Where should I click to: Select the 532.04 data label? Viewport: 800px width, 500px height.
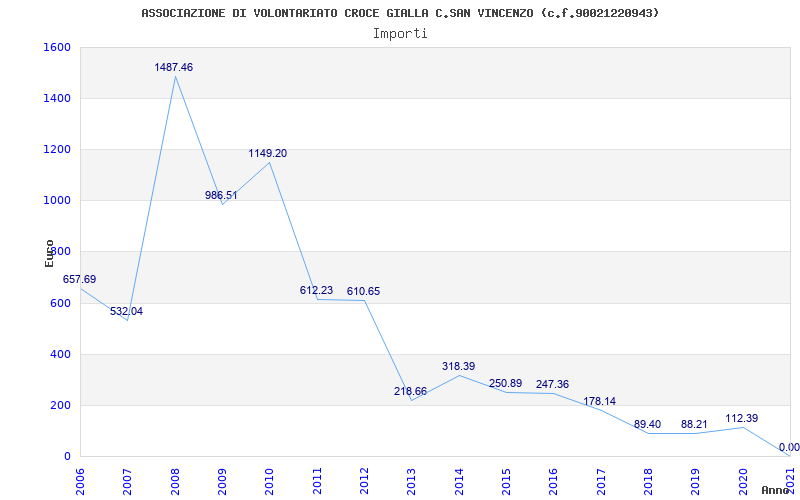pyautogui.click(x=127, y=311)
